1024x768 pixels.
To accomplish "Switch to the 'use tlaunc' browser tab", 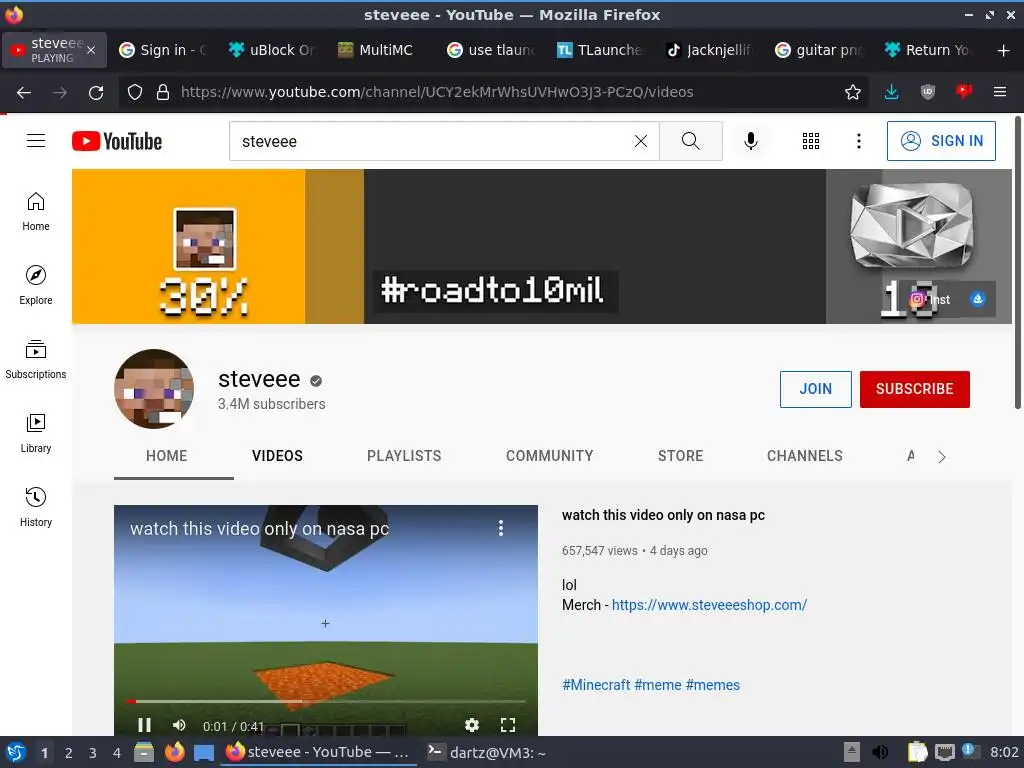I will point(491,50).
